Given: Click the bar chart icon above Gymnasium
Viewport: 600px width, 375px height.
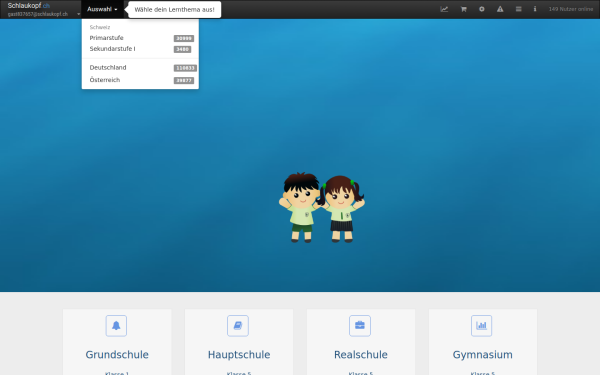Looking at the screenshot, I should point(481,326).
